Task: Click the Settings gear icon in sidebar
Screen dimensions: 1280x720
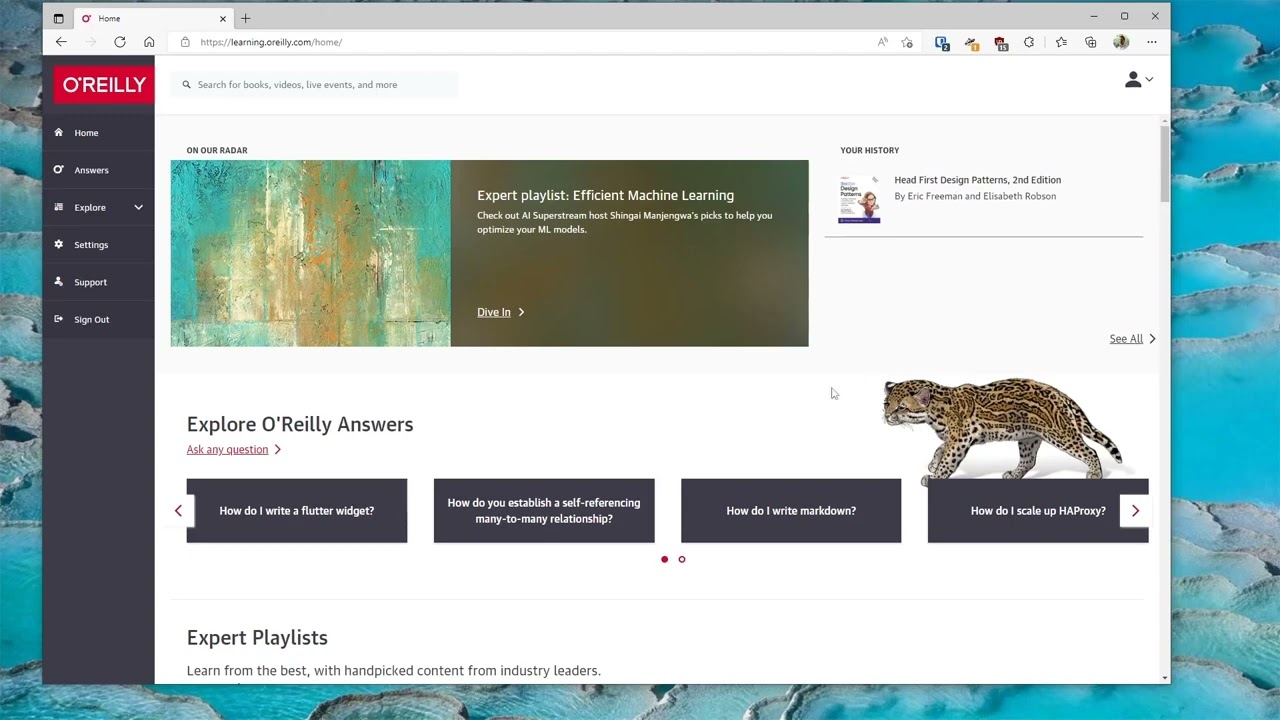Action: click(58, 244)
